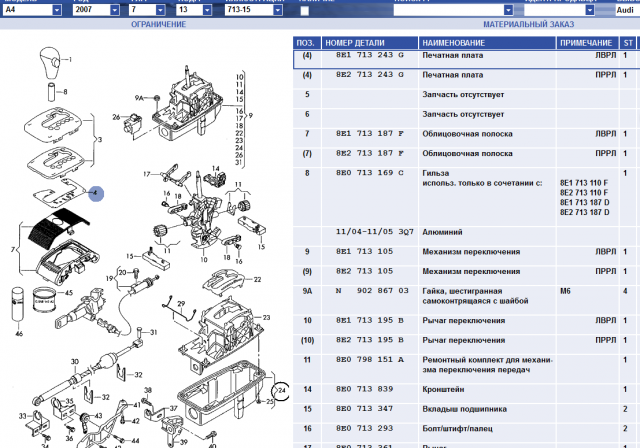Click callout 45 beside the grease tin

69,292
